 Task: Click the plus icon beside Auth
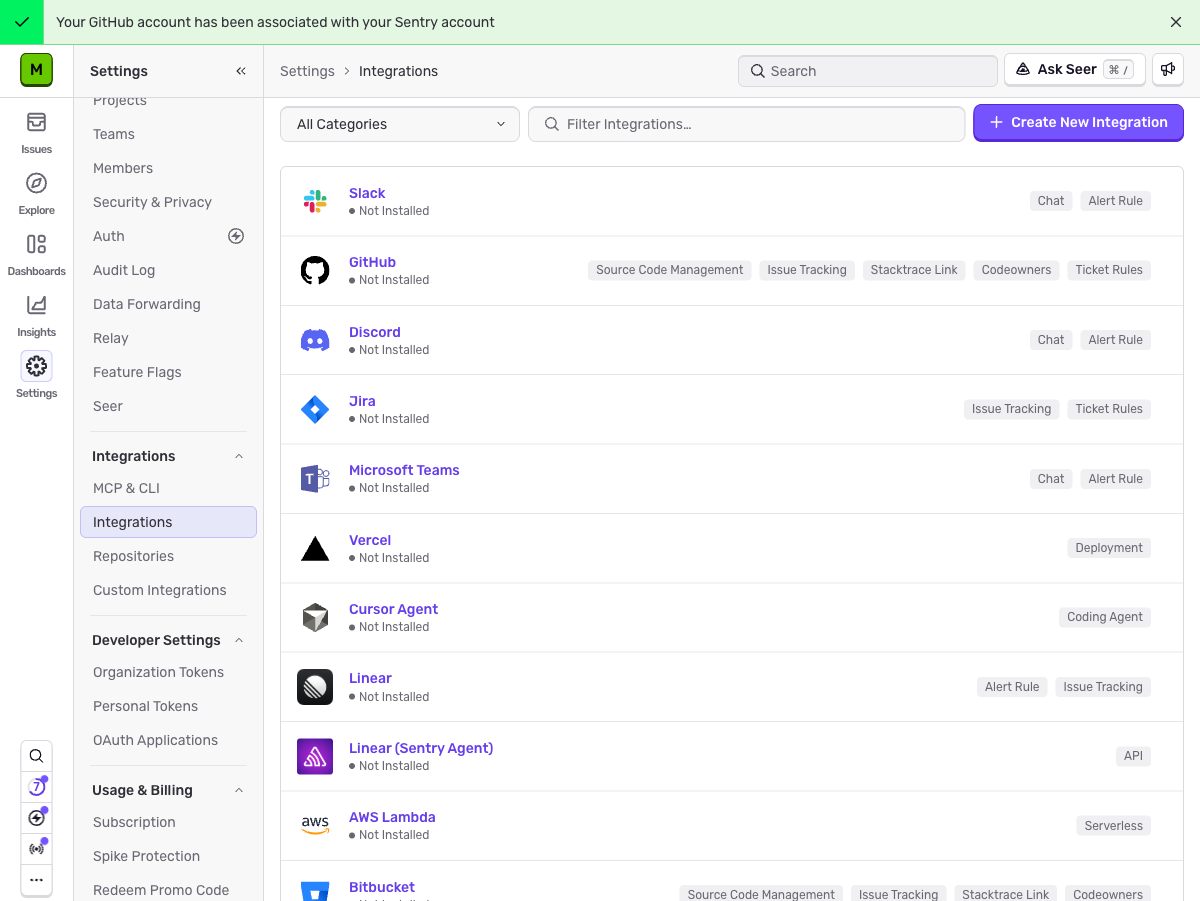point(236,236)
